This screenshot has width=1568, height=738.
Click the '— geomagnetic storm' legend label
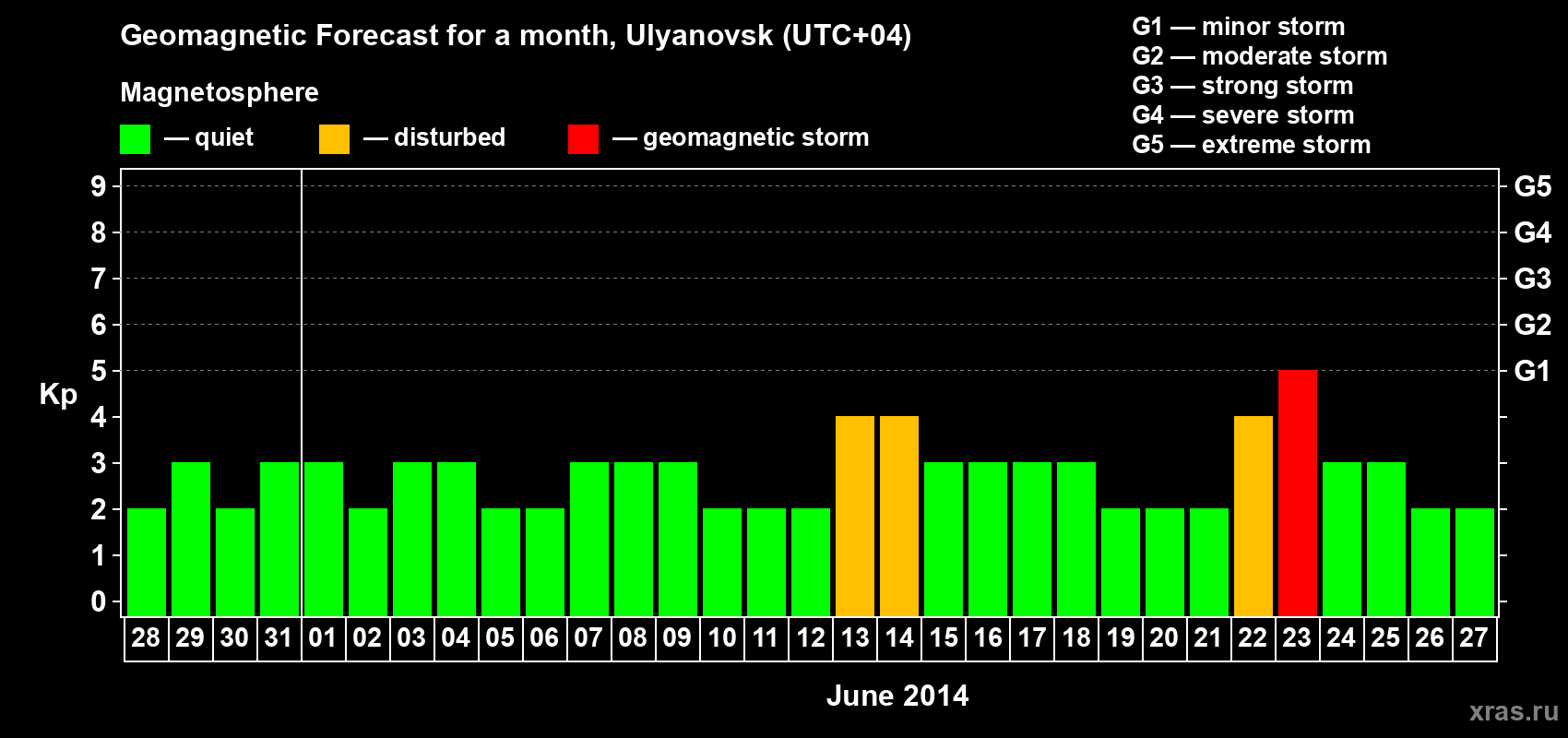click(x=741, y=138)
